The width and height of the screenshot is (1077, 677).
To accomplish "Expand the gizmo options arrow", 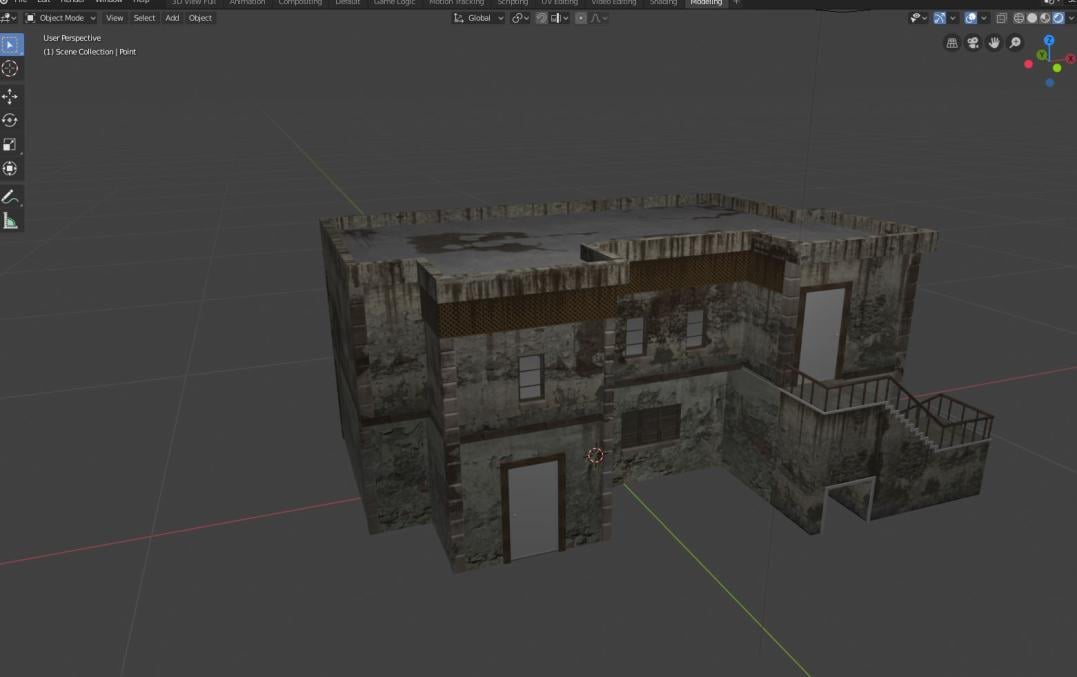I will (x=953, y=19).
